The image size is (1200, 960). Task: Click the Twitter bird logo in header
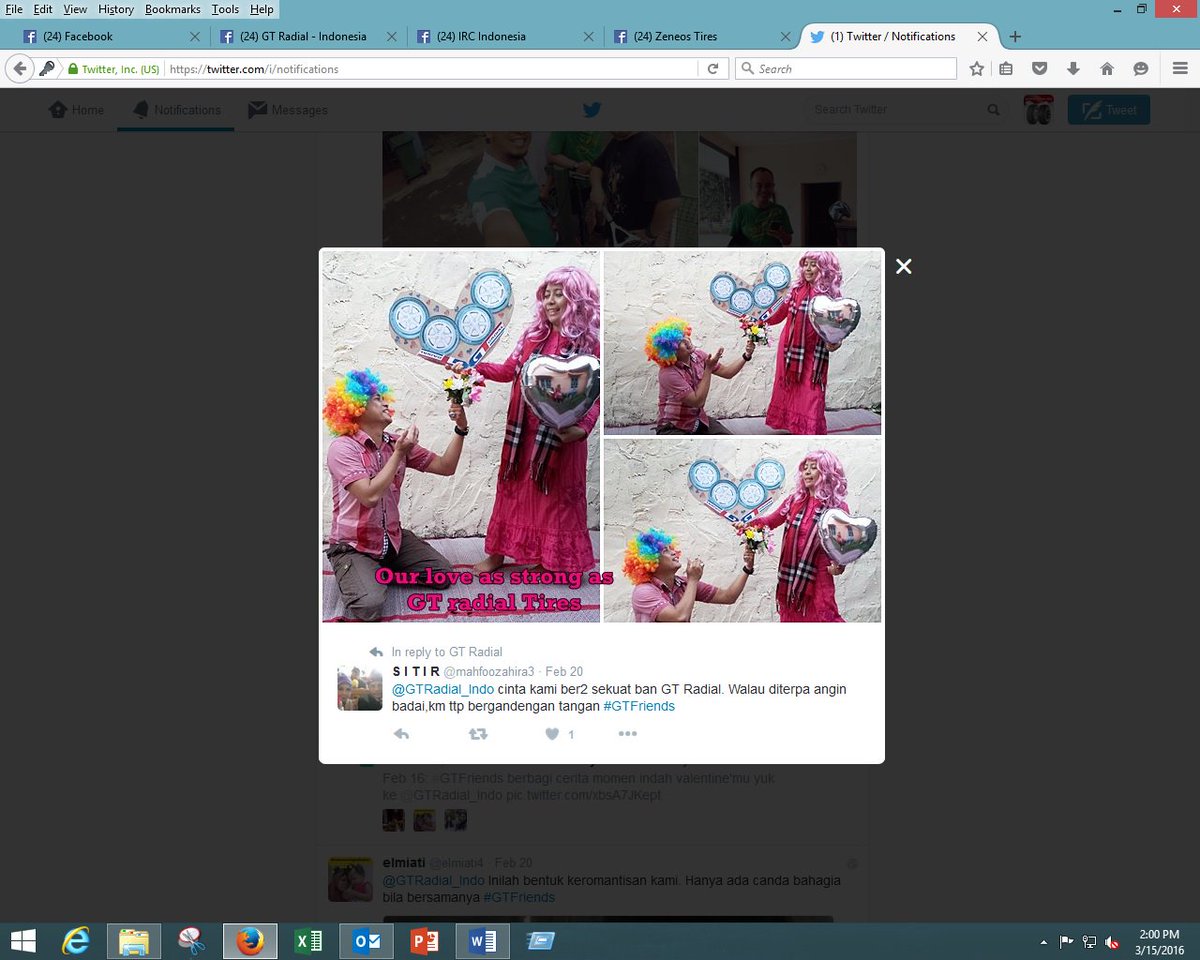coord(592,110)
